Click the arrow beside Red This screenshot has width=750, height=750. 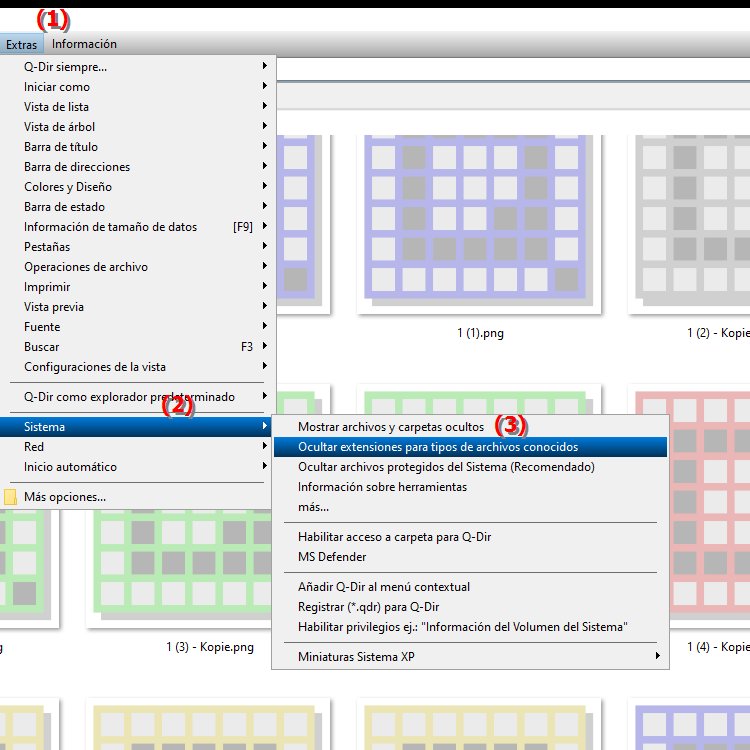tap(265, 446)
